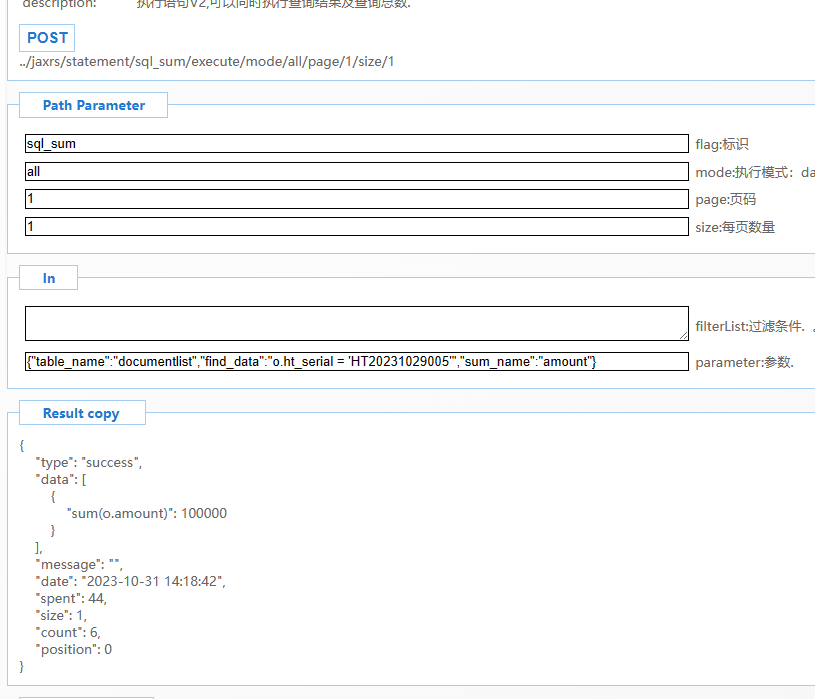Screen dimensions: 815x699
Task: Click the filterList textarea
Action: (357, 323)
